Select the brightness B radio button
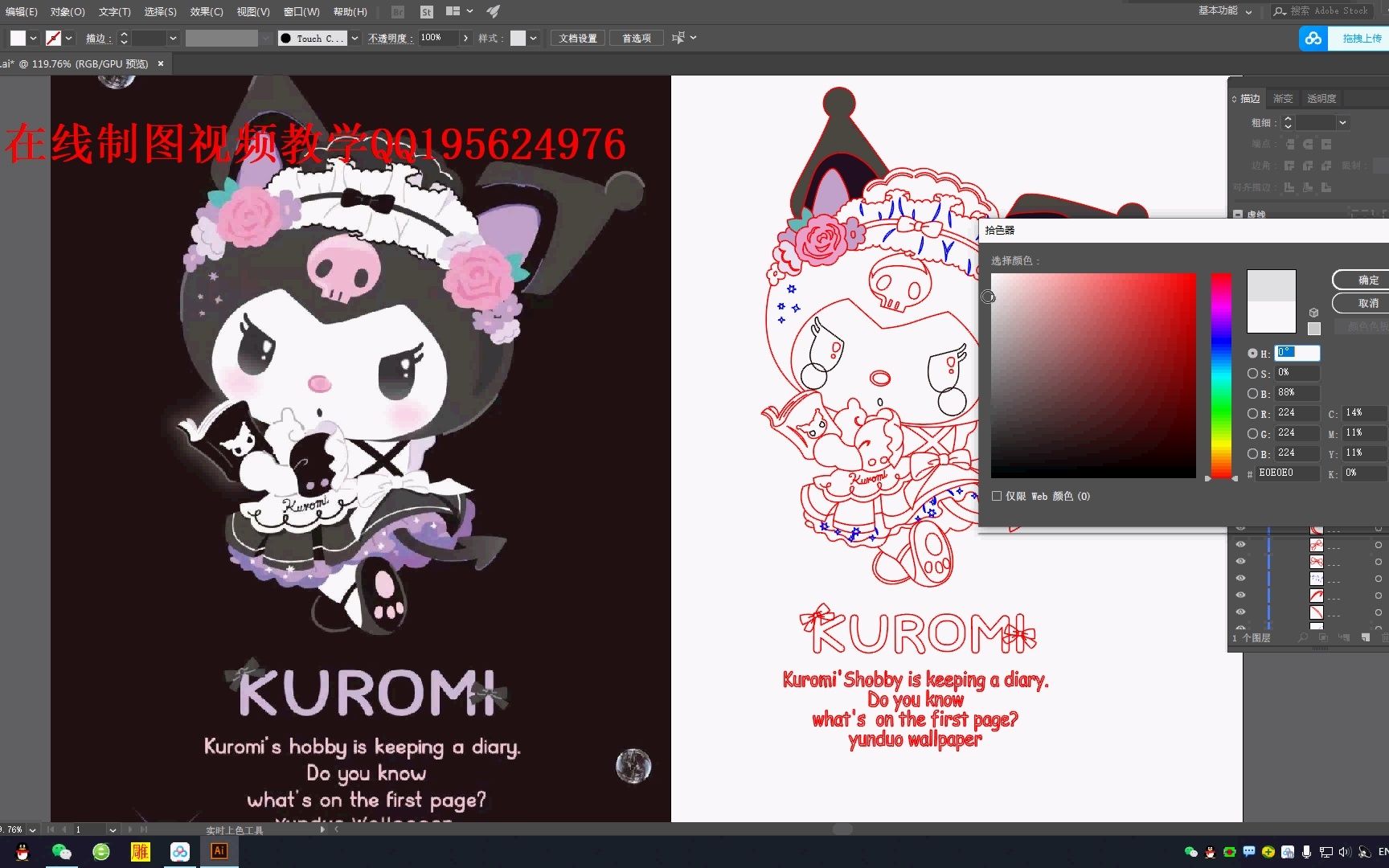The height and width of the screenshot is (868, 1389). coord(1252,394)
